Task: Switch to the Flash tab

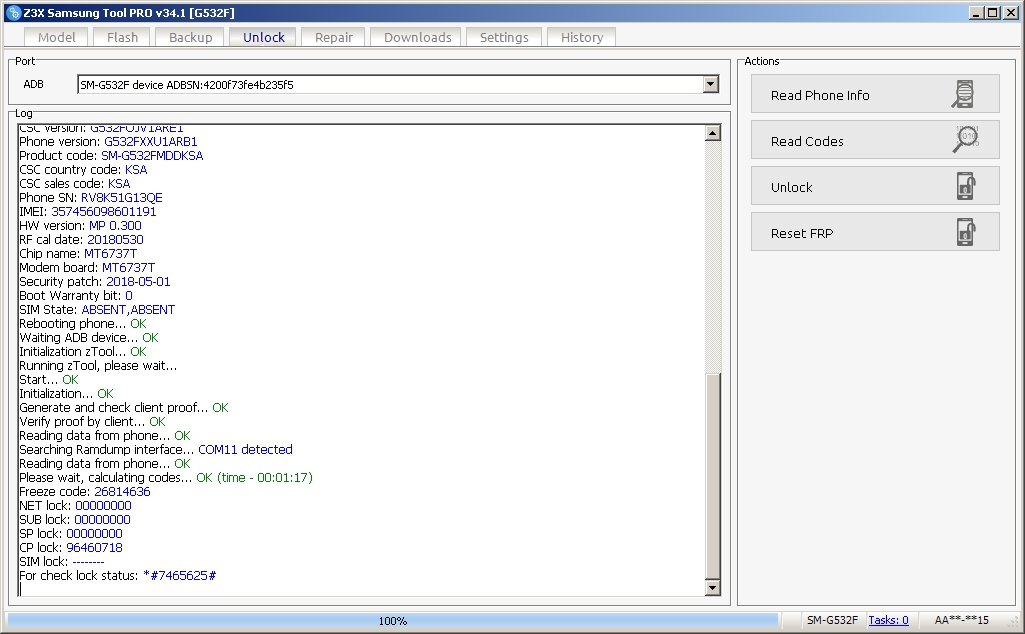Action: [x=122, y=37]
